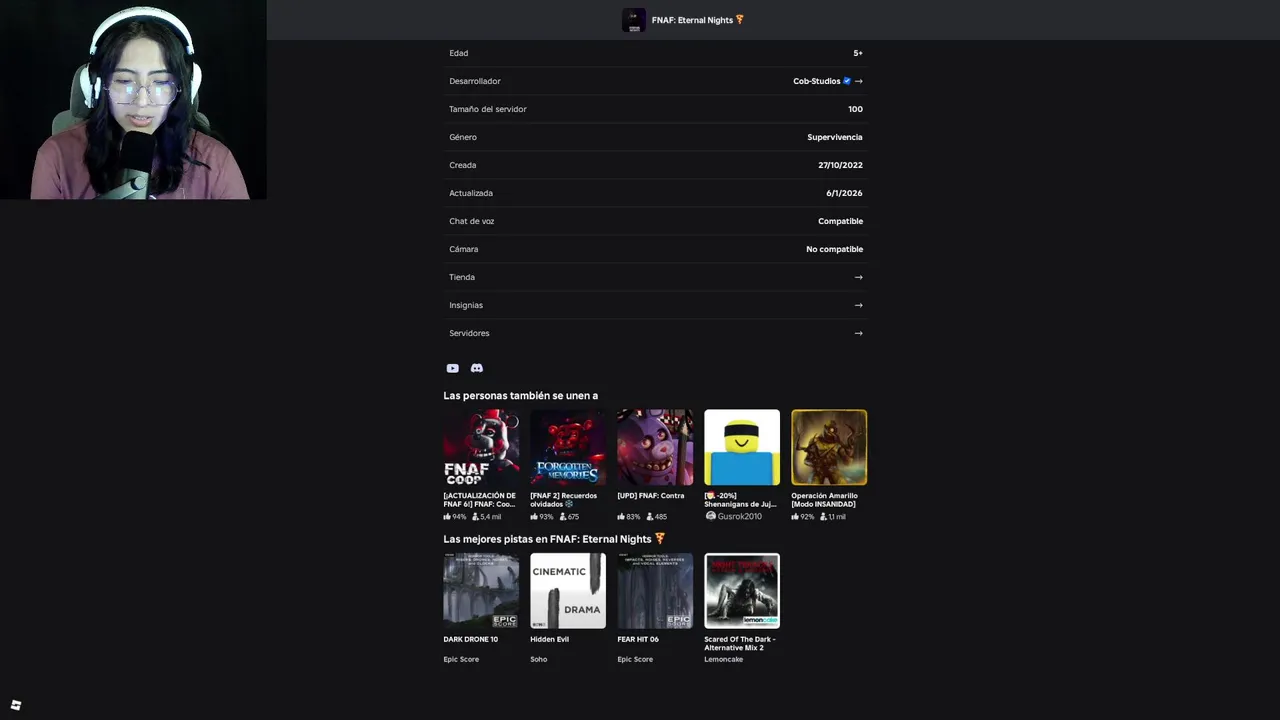Click the 'Supervivencia' genre value

point(835,137)
